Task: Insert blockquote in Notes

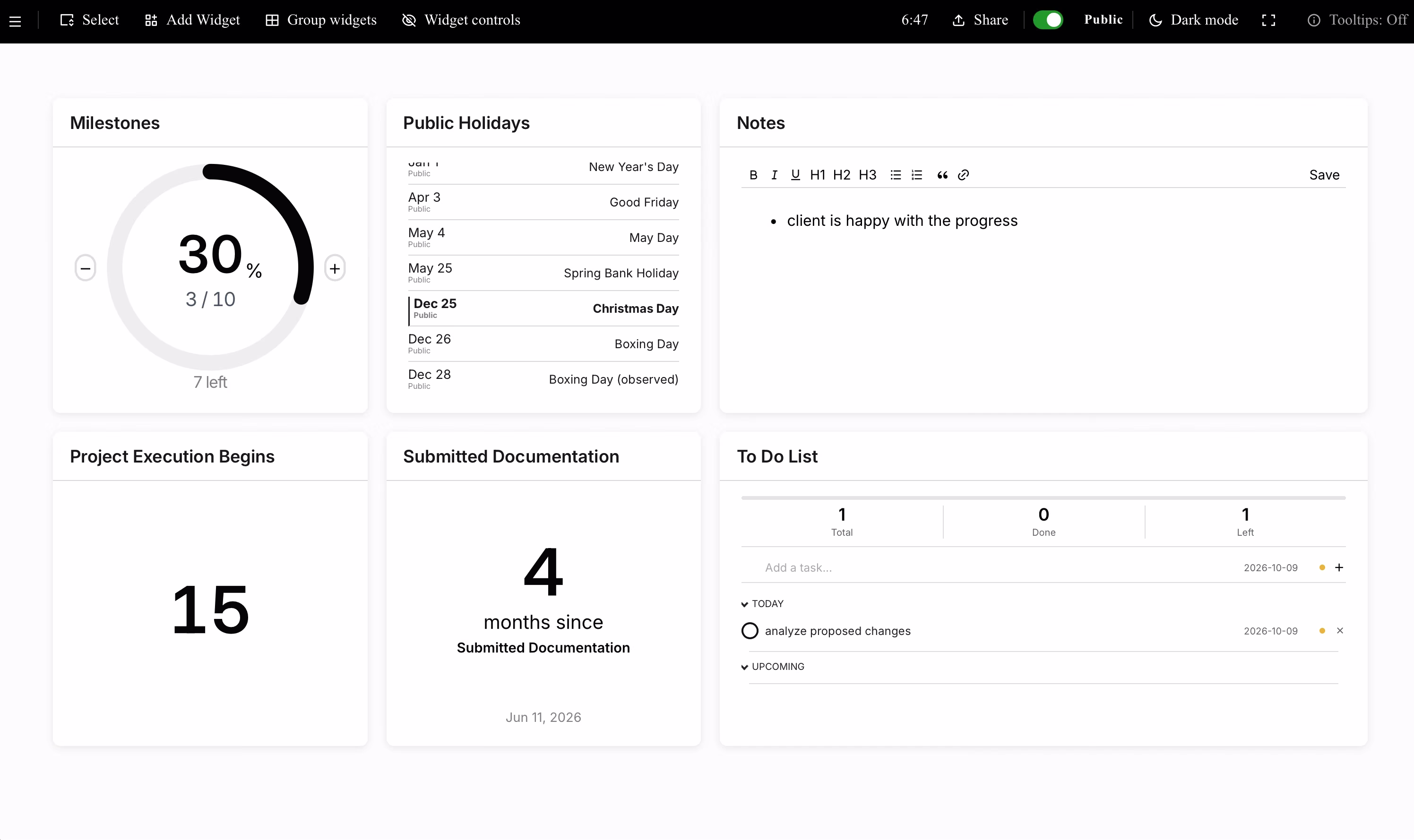Action: tap(942, 175)
